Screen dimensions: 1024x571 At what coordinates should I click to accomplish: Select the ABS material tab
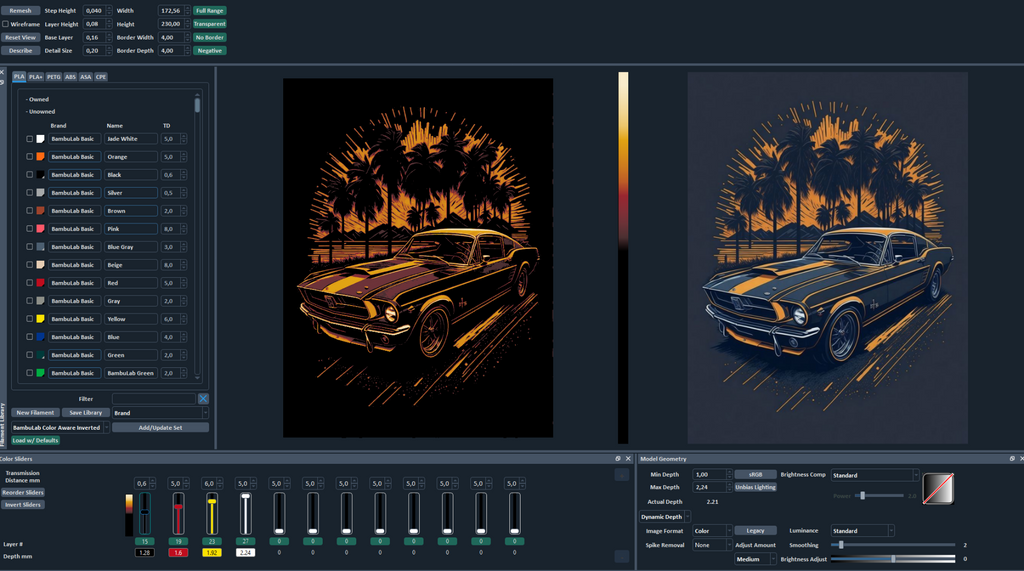70,77
